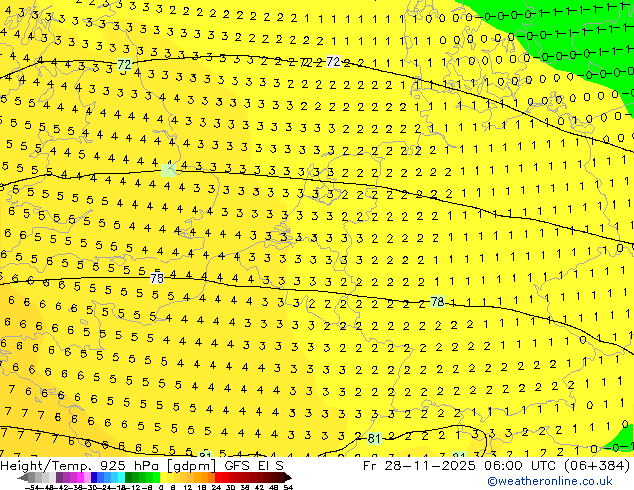
Task: Click the green-boxed 72 contour label
Action: tap(124, 64)
